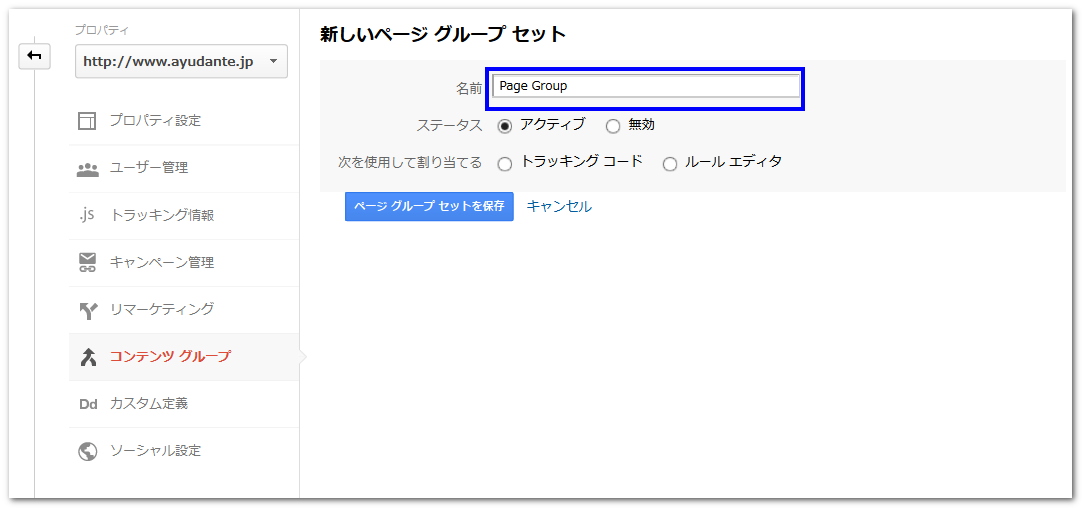Click the ソーシャル設定 globe icon

(x=88, y=451)
